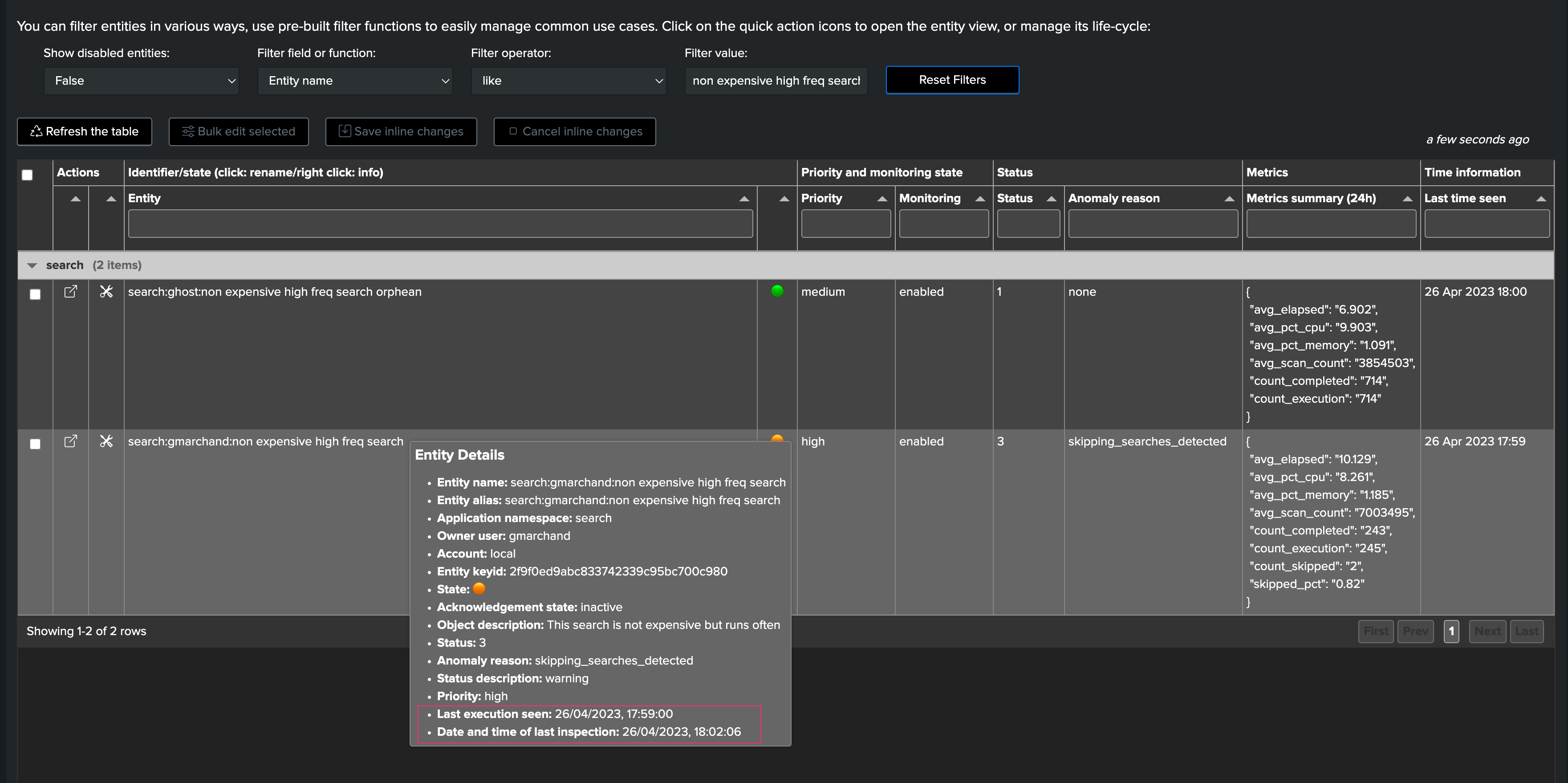Click the Metrics summary filter box
The image size is (1568, 783).
tap(1331, 224)
